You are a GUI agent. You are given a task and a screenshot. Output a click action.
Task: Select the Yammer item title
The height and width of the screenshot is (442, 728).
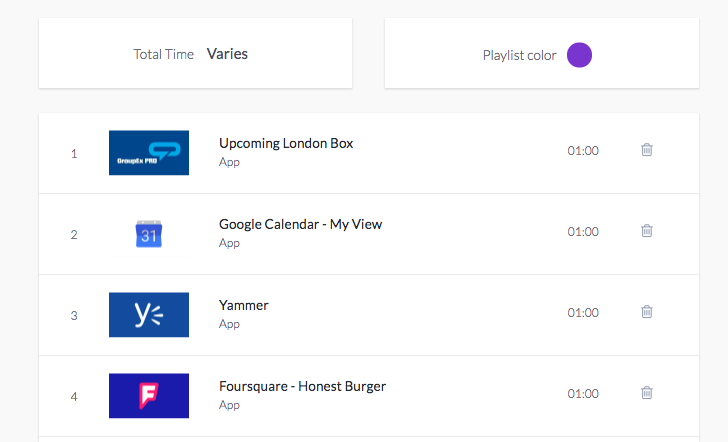click(244, 306)
